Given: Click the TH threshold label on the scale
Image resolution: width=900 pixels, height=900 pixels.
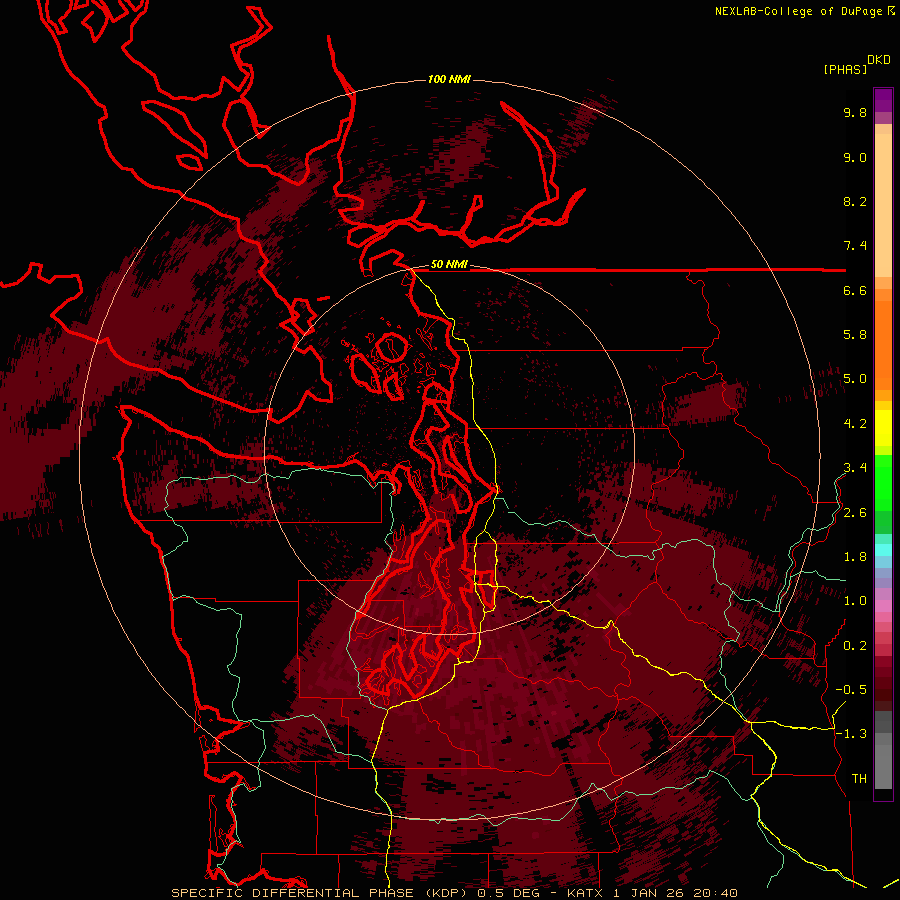Looking at the screenshot, I should point(859,779).
